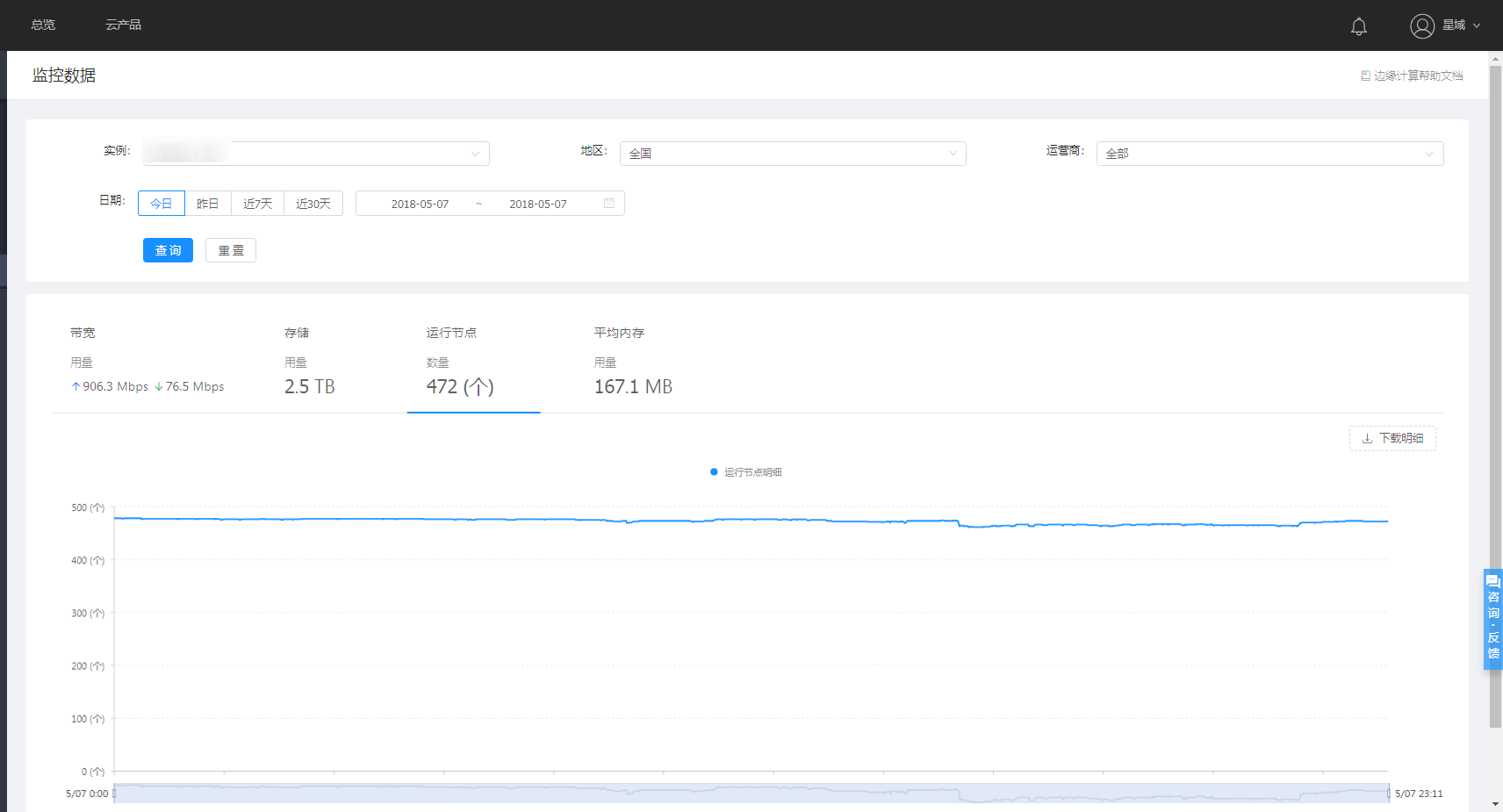
Task: Click the blue 查询 button
Action: [x=168, y=251]
